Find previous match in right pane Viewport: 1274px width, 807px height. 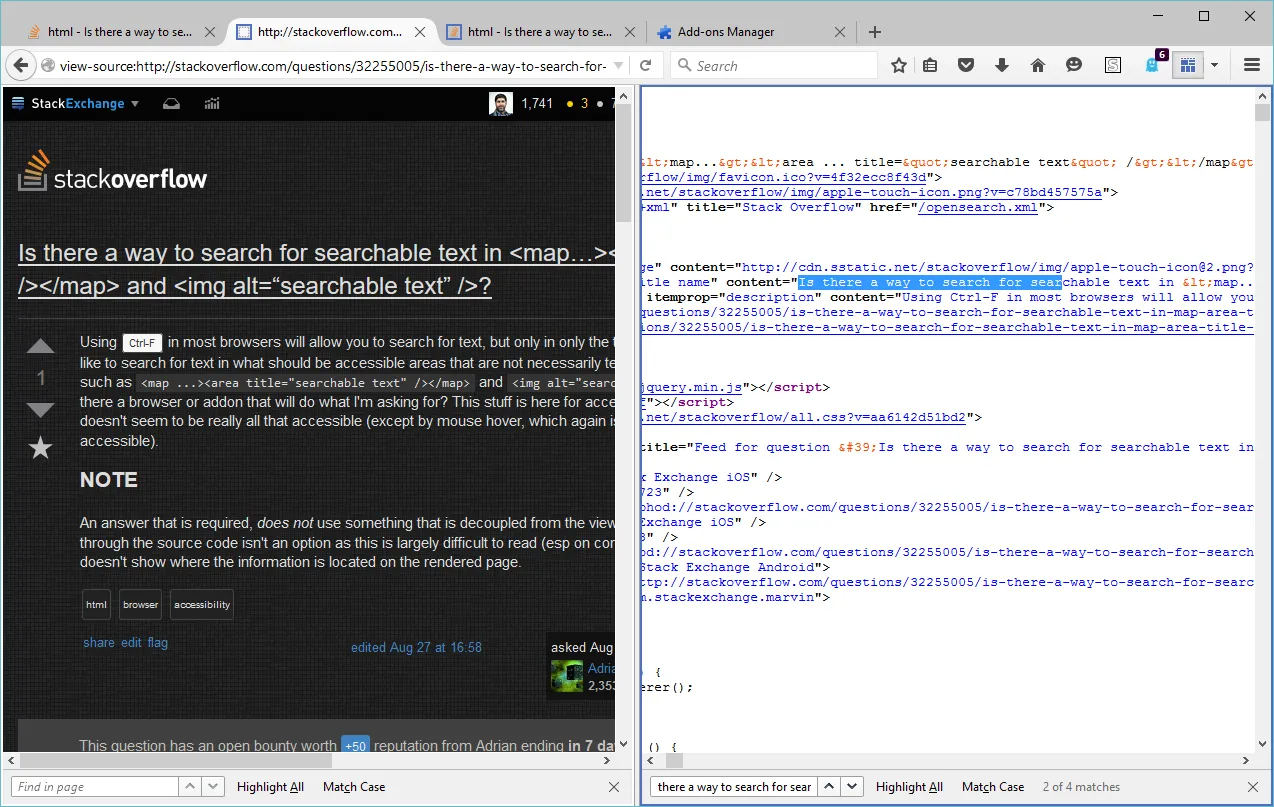829,787
